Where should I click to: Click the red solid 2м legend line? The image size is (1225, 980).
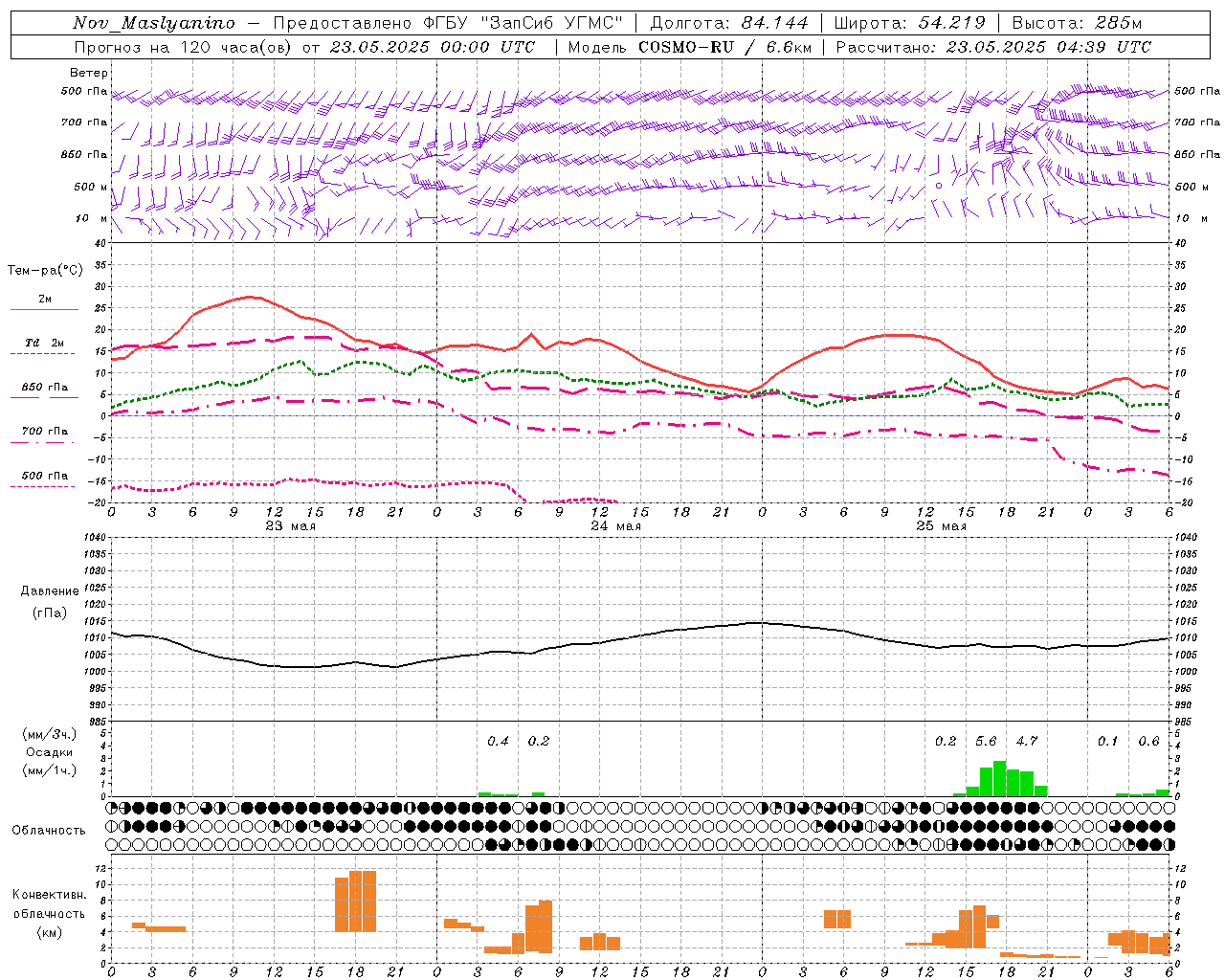pos(44,310)
